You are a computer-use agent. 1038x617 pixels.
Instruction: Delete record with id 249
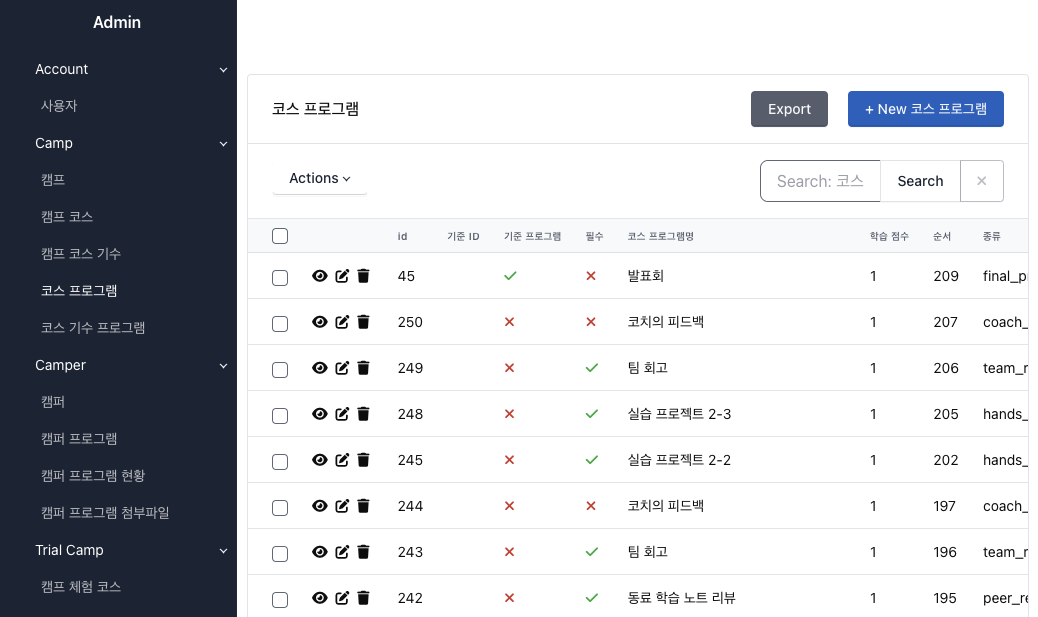point(363,368)
